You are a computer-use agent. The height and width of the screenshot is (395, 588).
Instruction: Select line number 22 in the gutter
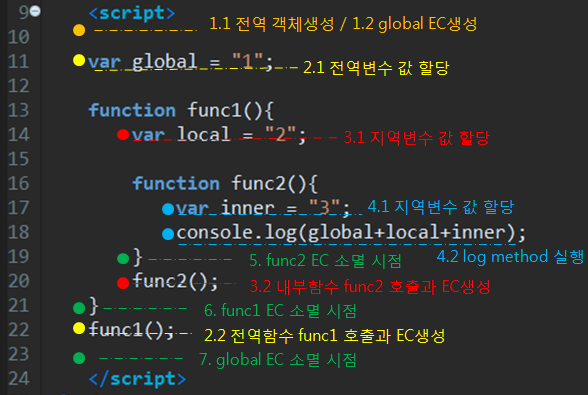(18, 330)
